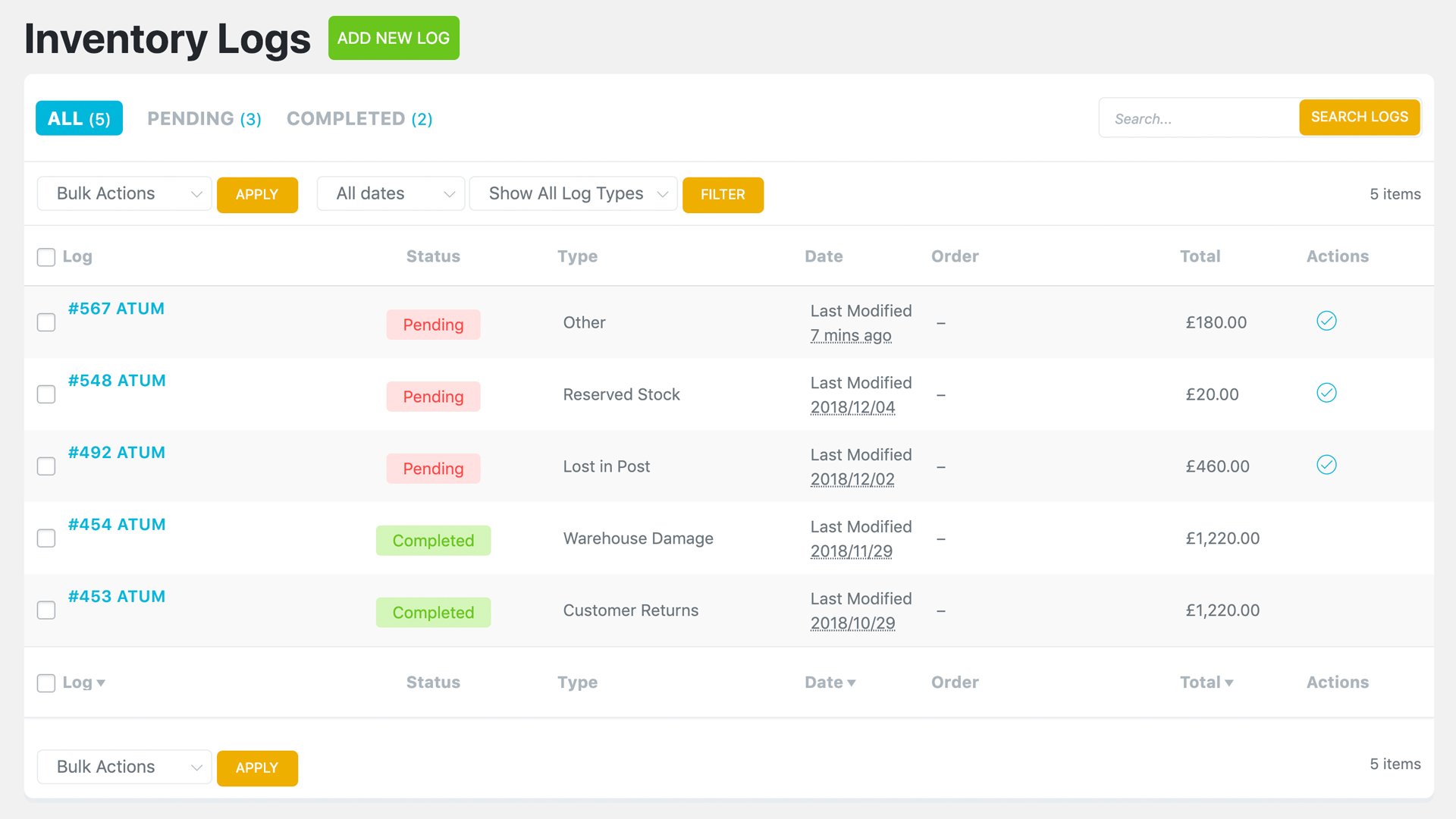Open log #454 ATUM link

[x=117, y=525]
